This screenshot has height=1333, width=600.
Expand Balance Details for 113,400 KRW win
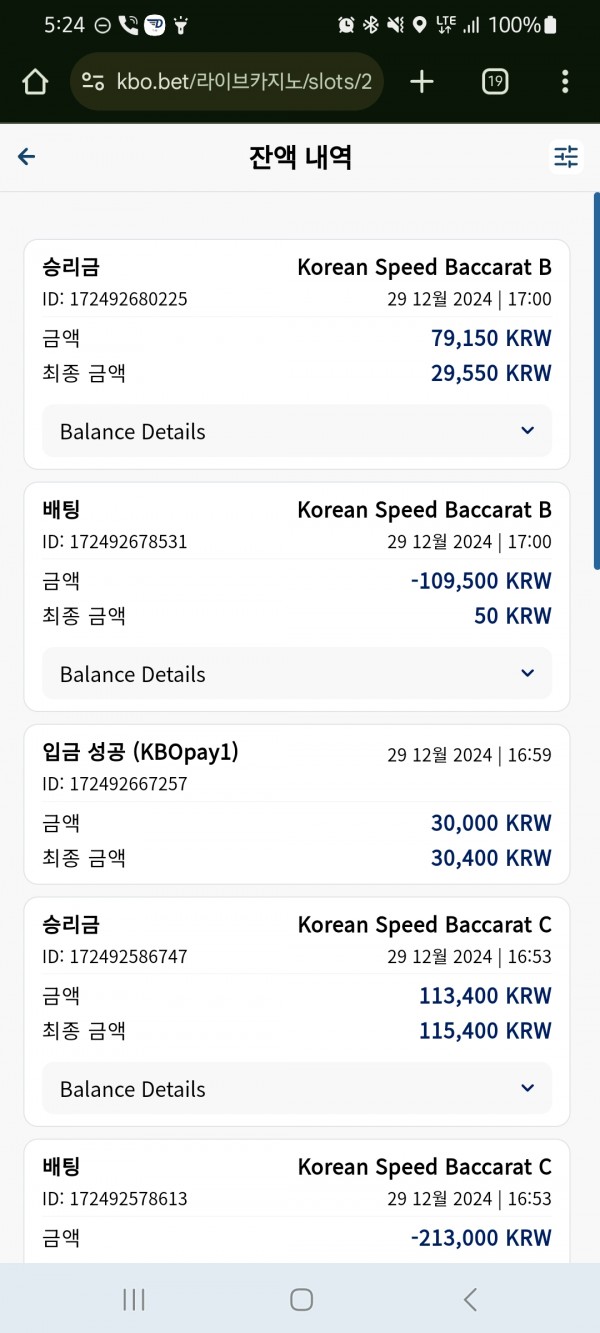297,1088
